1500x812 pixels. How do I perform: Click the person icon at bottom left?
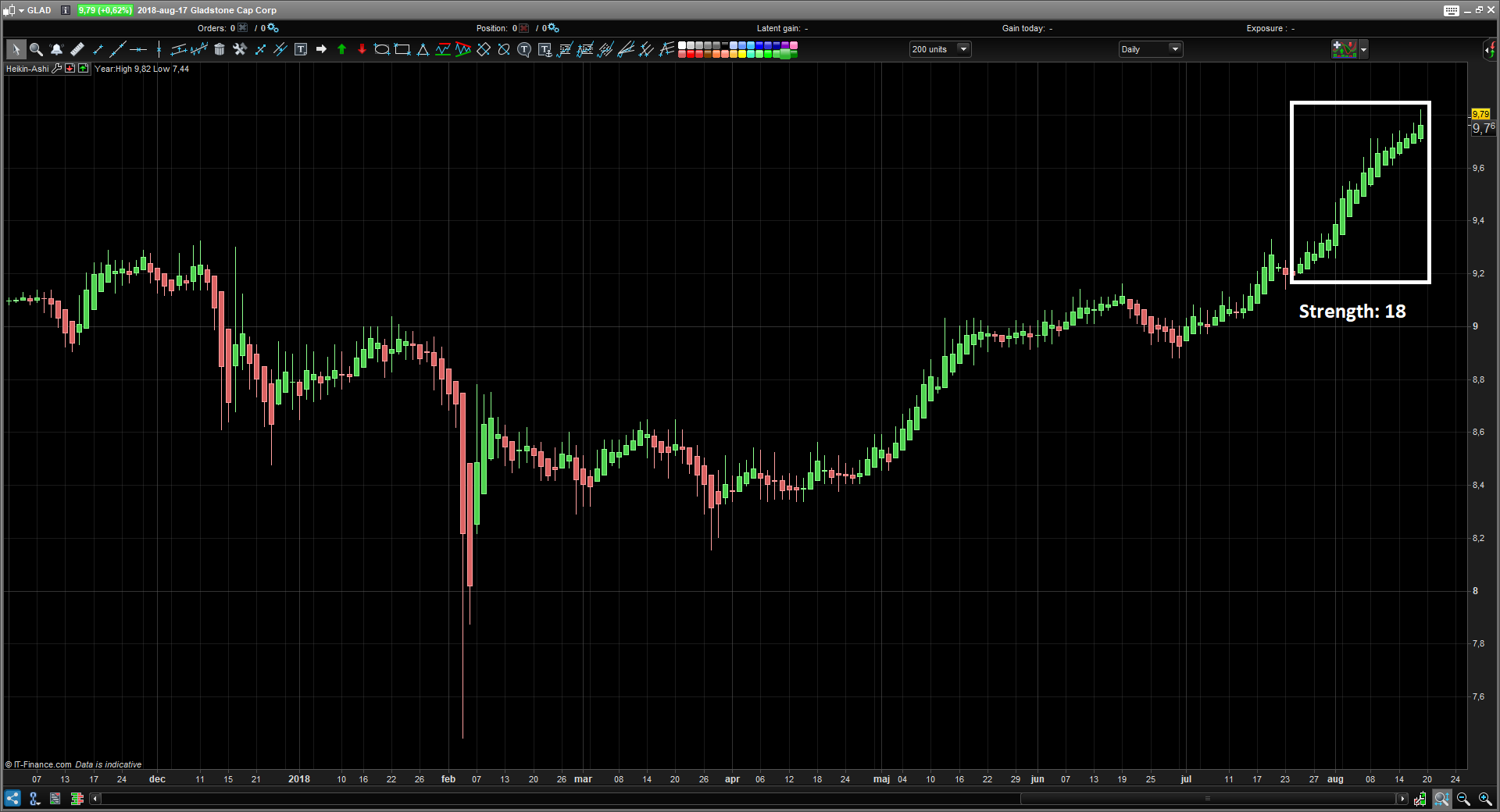click(34, 799)
